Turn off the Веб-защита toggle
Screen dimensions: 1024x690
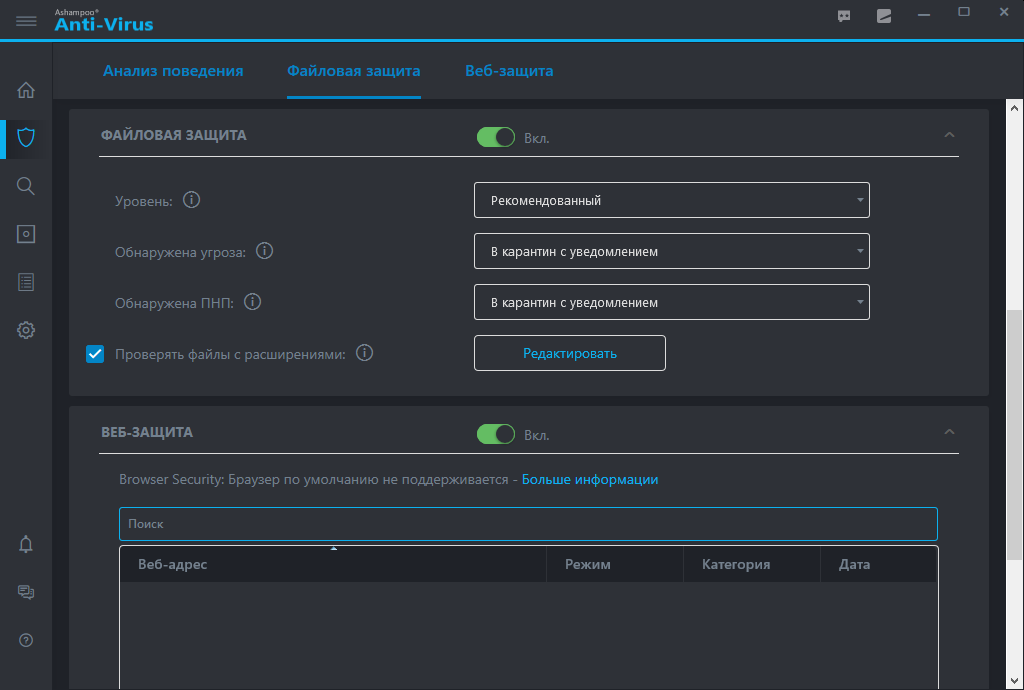[496, 434]
